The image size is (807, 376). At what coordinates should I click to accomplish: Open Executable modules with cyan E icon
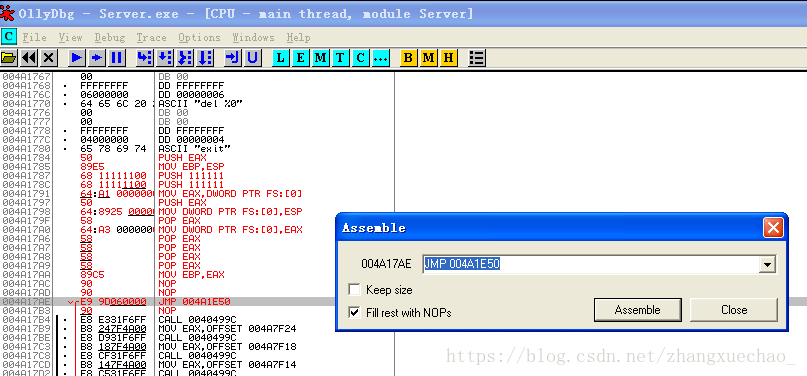click(x=300, y=58)
